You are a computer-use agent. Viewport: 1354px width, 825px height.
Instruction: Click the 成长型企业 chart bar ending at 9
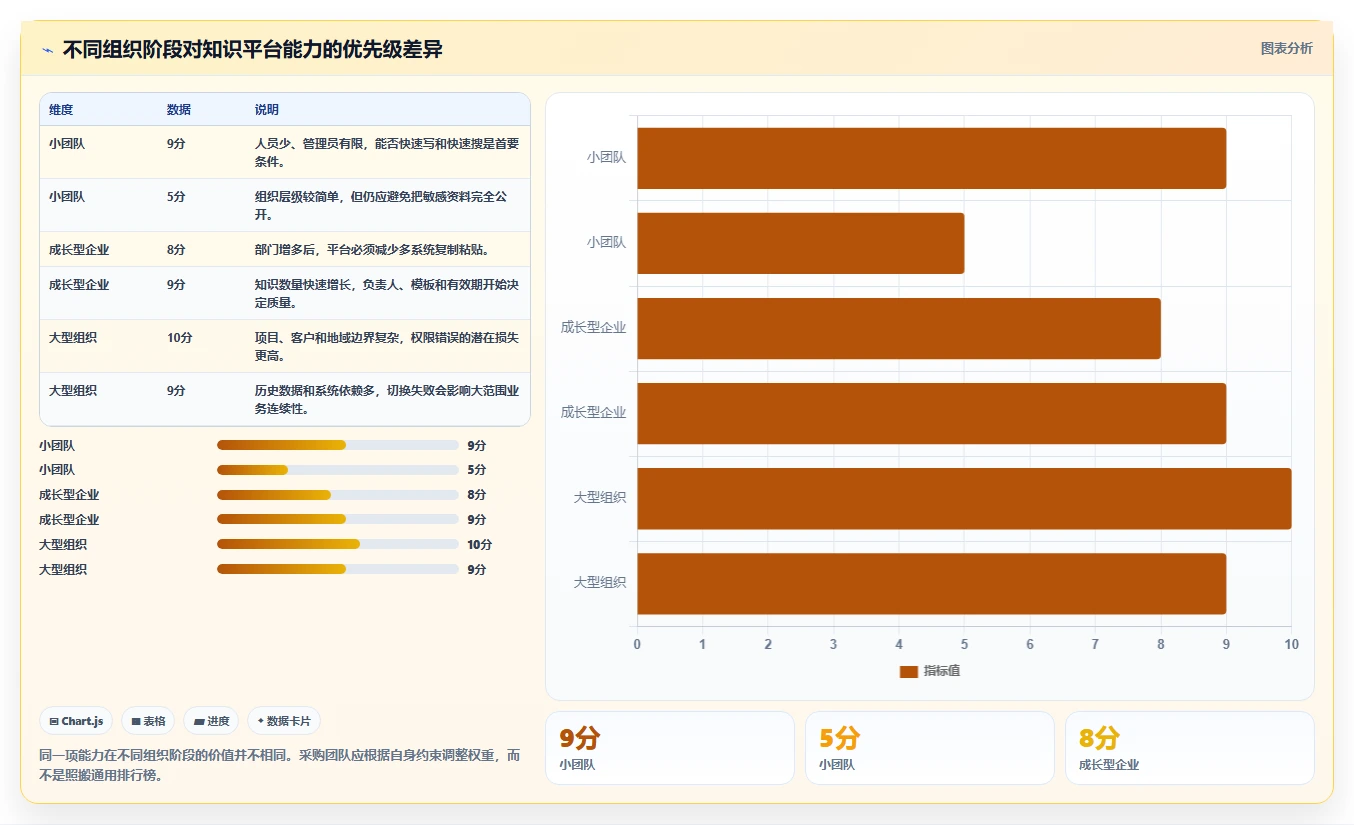(x=932, y=413)
